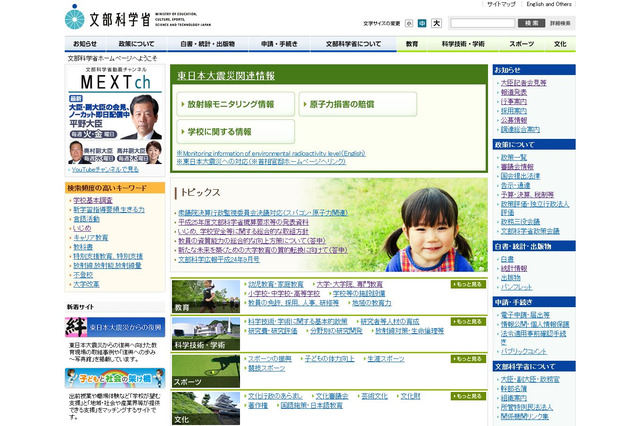
Task: Open 小学校・中学校・高等学校 link
Action: [x=284, y=294]
